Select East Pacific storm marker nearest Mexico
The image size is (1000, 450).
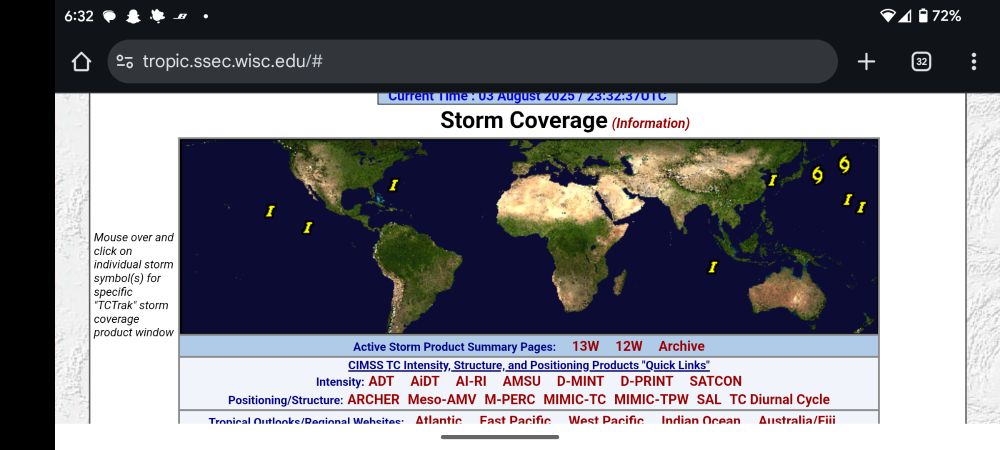click(308, 227)
